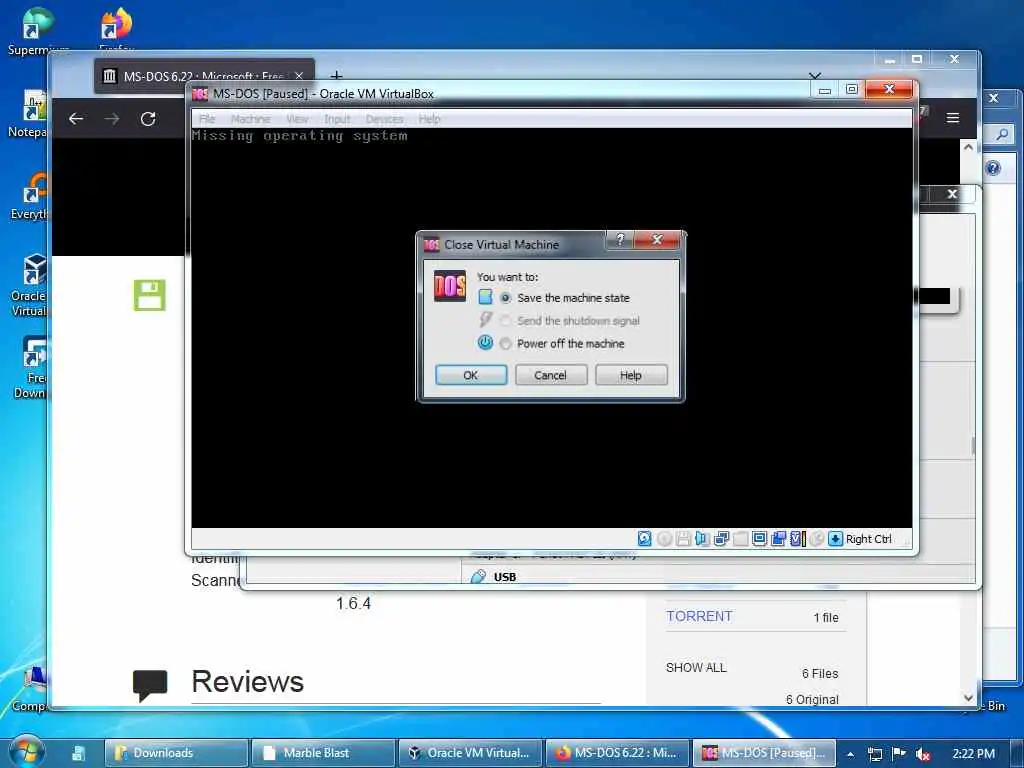This screenshot has width=1024, height=768.
Task: Click the Reviews heading on the page
Action: (x=248, y=681)
